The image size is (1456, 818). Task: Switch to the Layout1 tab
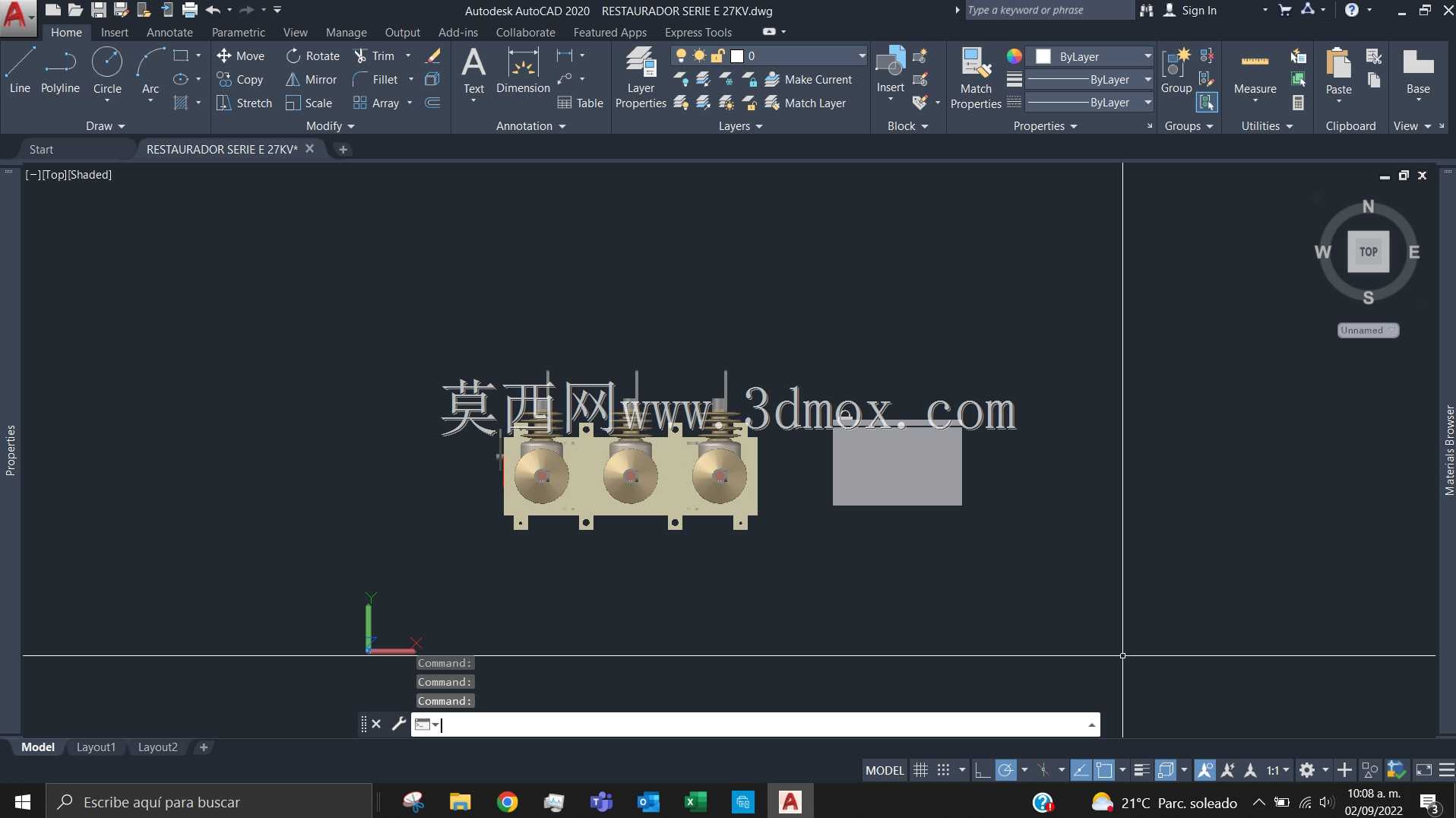click(x=97, y=747)
